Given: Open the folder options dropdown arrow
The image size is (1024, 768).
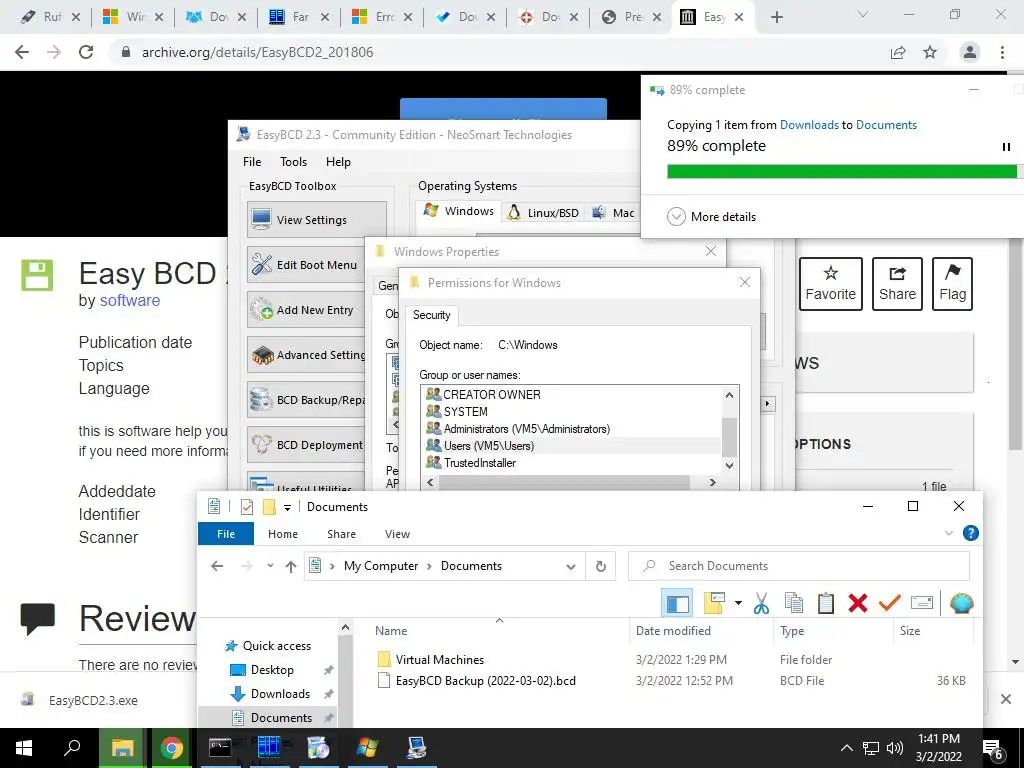Looking at the screenshot, I should (738, 603).
